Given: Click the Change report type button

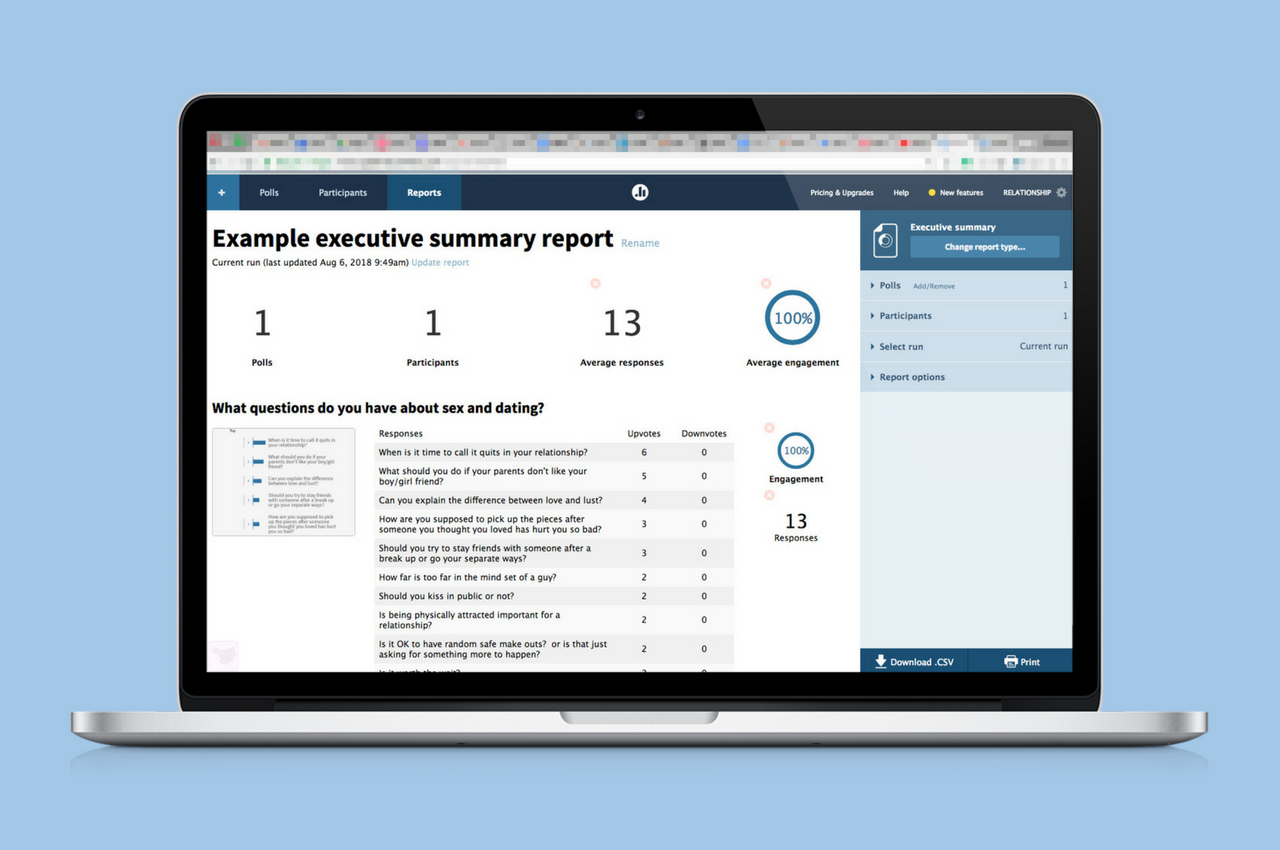Looking at the screenshot, I should 985,247.
